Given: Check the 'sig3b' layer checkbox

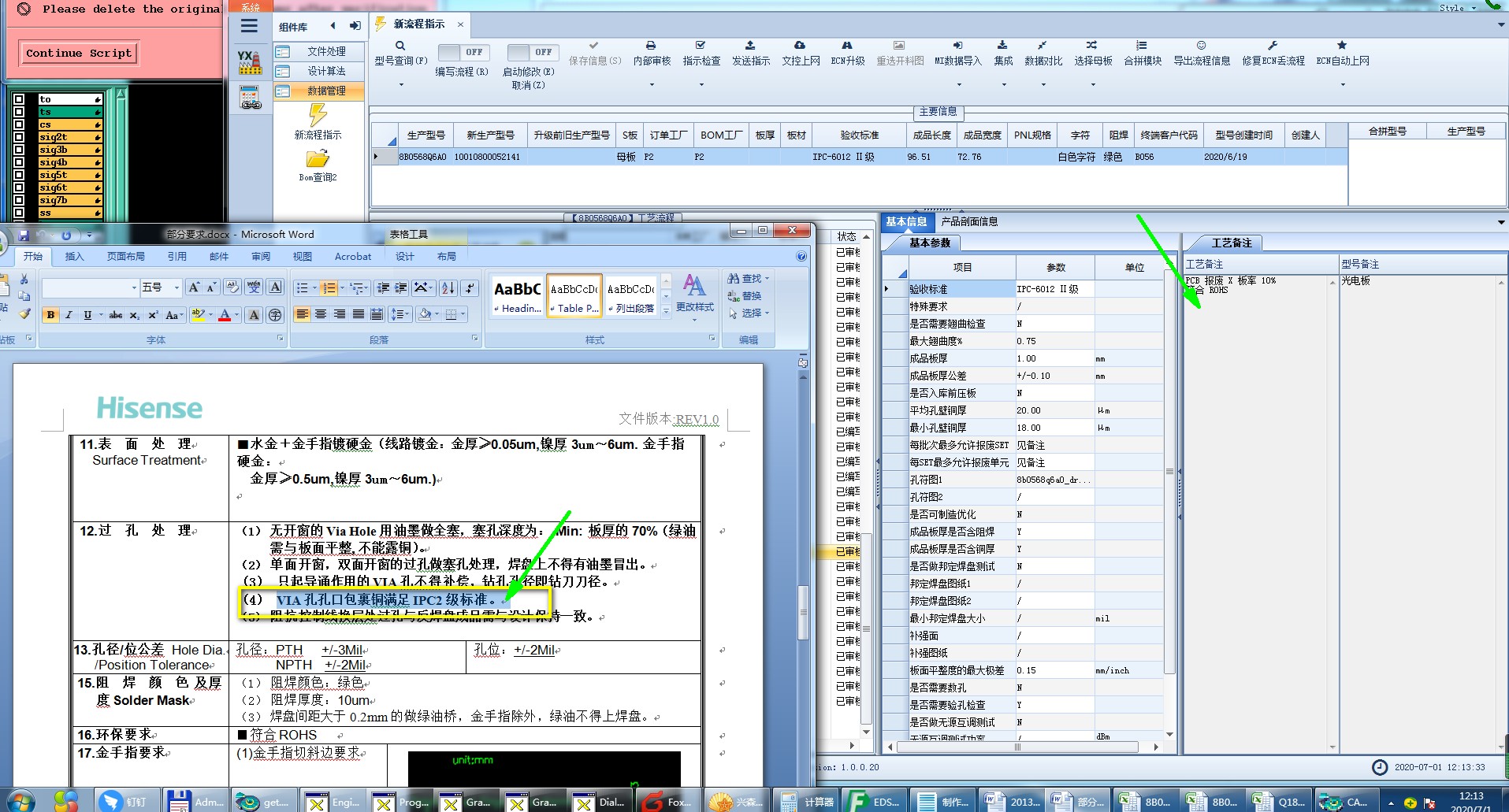Looking at the screenshot, I should tap(19, 150).
